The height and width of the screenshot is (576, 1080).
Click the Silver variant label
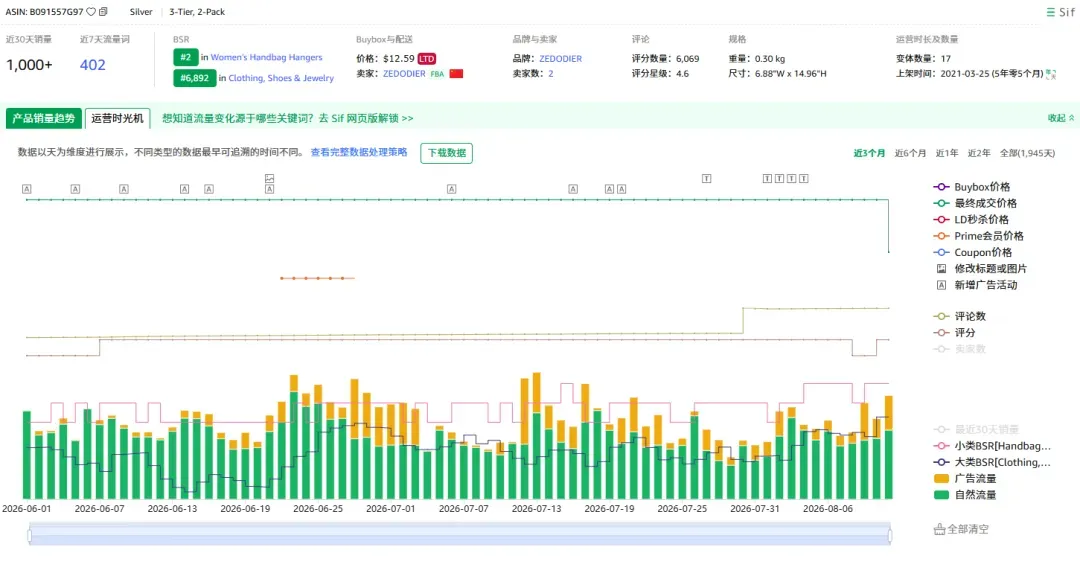click(141, 12)
